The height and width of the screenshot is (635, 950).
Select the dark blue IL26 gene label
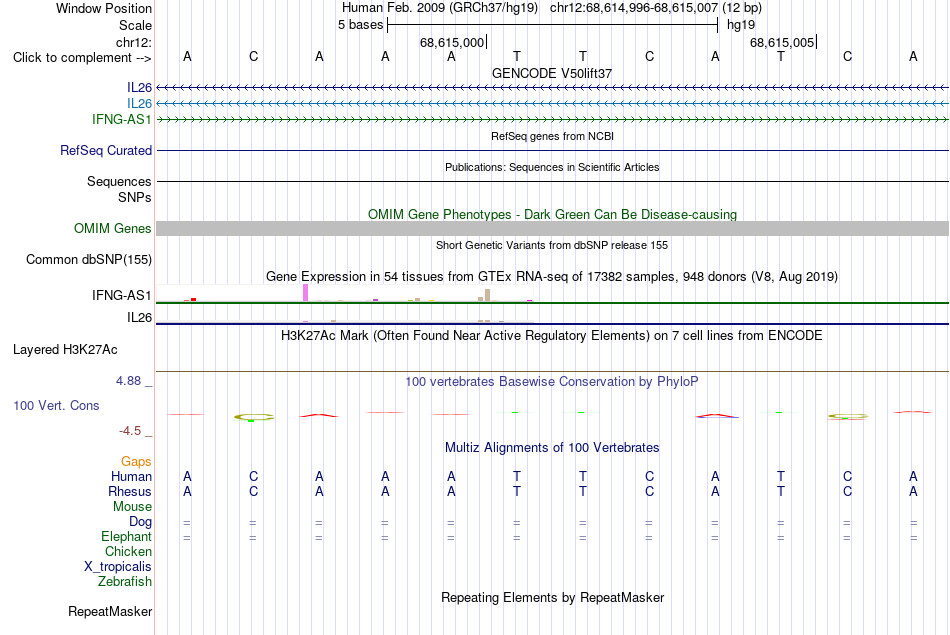(x=139, y=88)
